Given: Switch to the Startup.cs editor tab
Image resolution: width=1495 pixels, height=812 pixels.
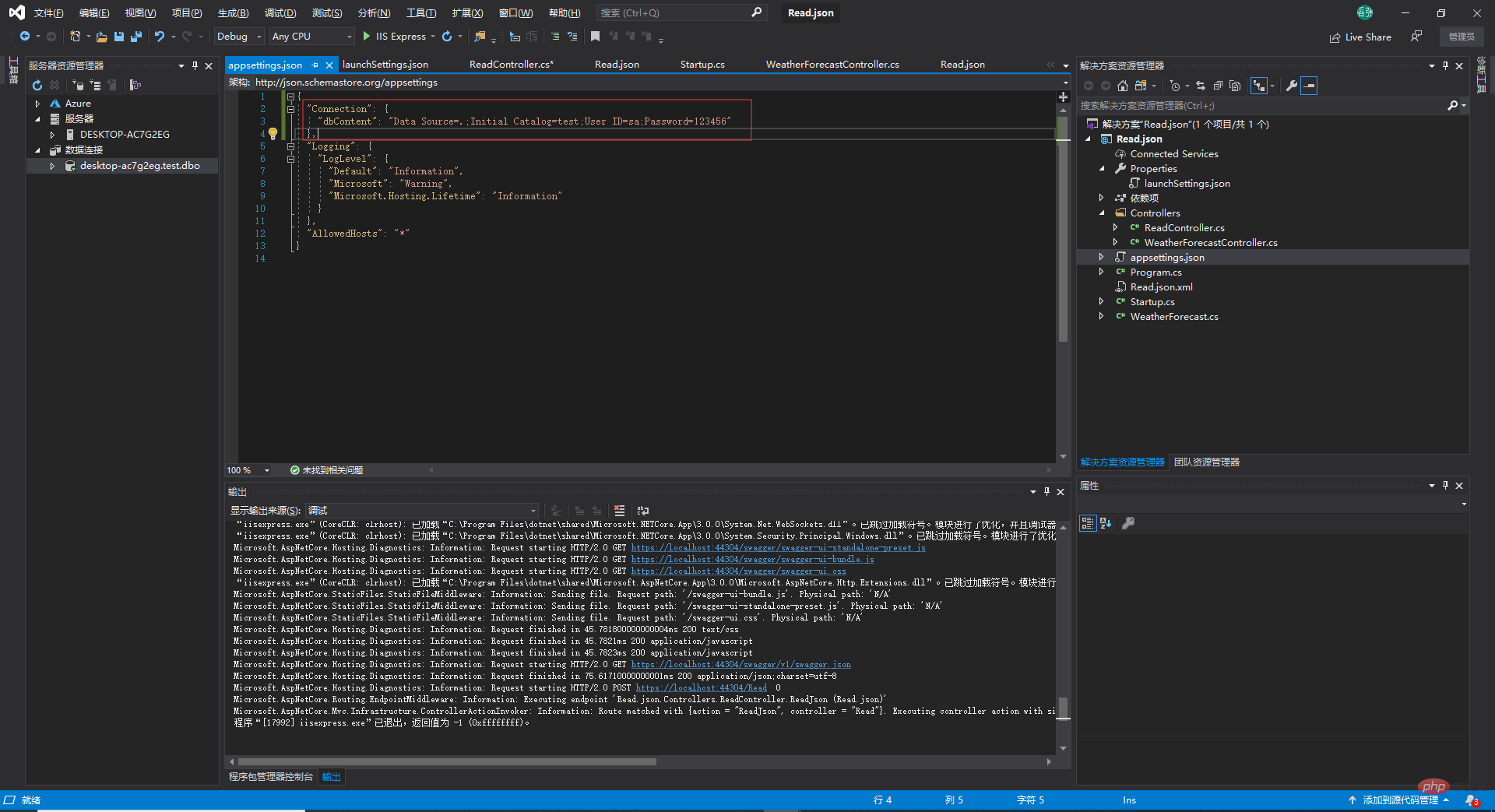Looking at the screenshot, I should pos(702,65).
